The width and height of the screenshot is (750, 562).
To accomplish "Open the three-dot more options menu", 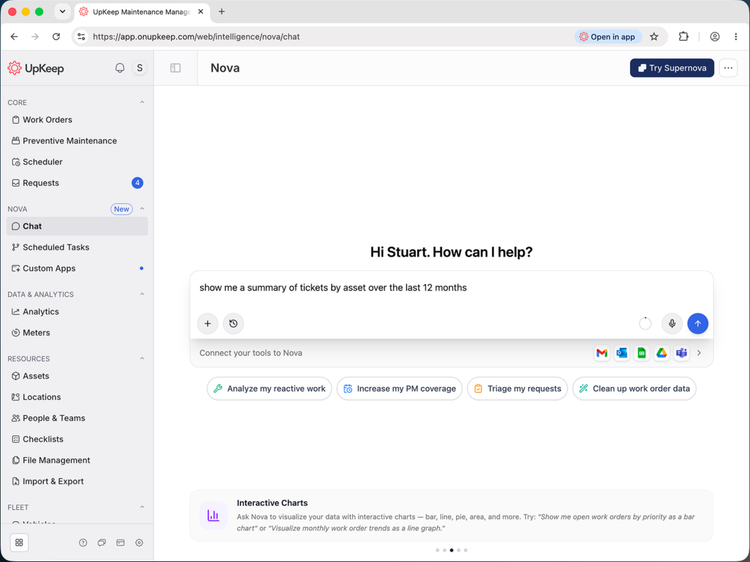I will coord(728,68).
